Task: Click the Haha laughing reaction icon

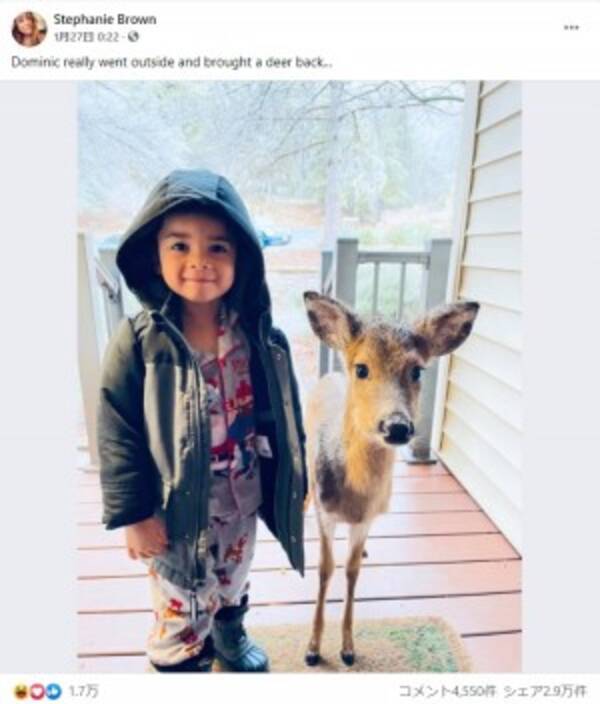Action: 22,691
